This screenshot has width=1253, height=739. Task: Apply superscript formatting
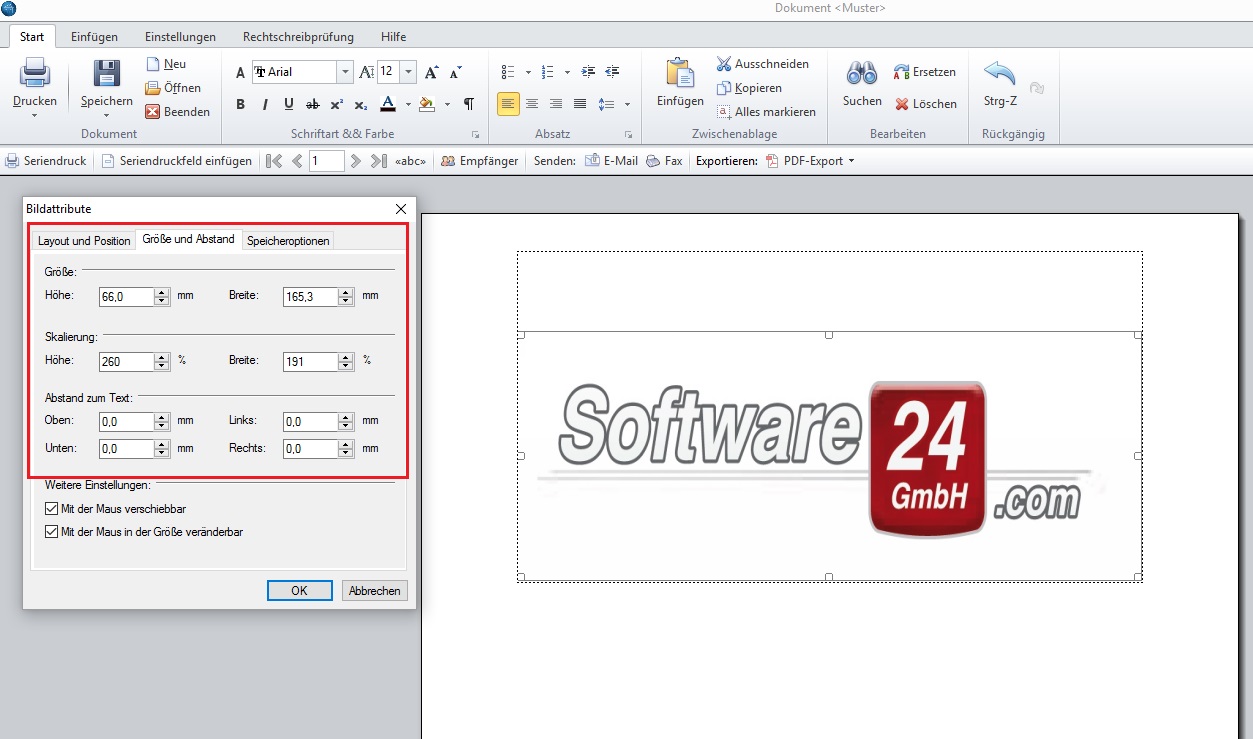pyautogui.click(x=336, y=104)
